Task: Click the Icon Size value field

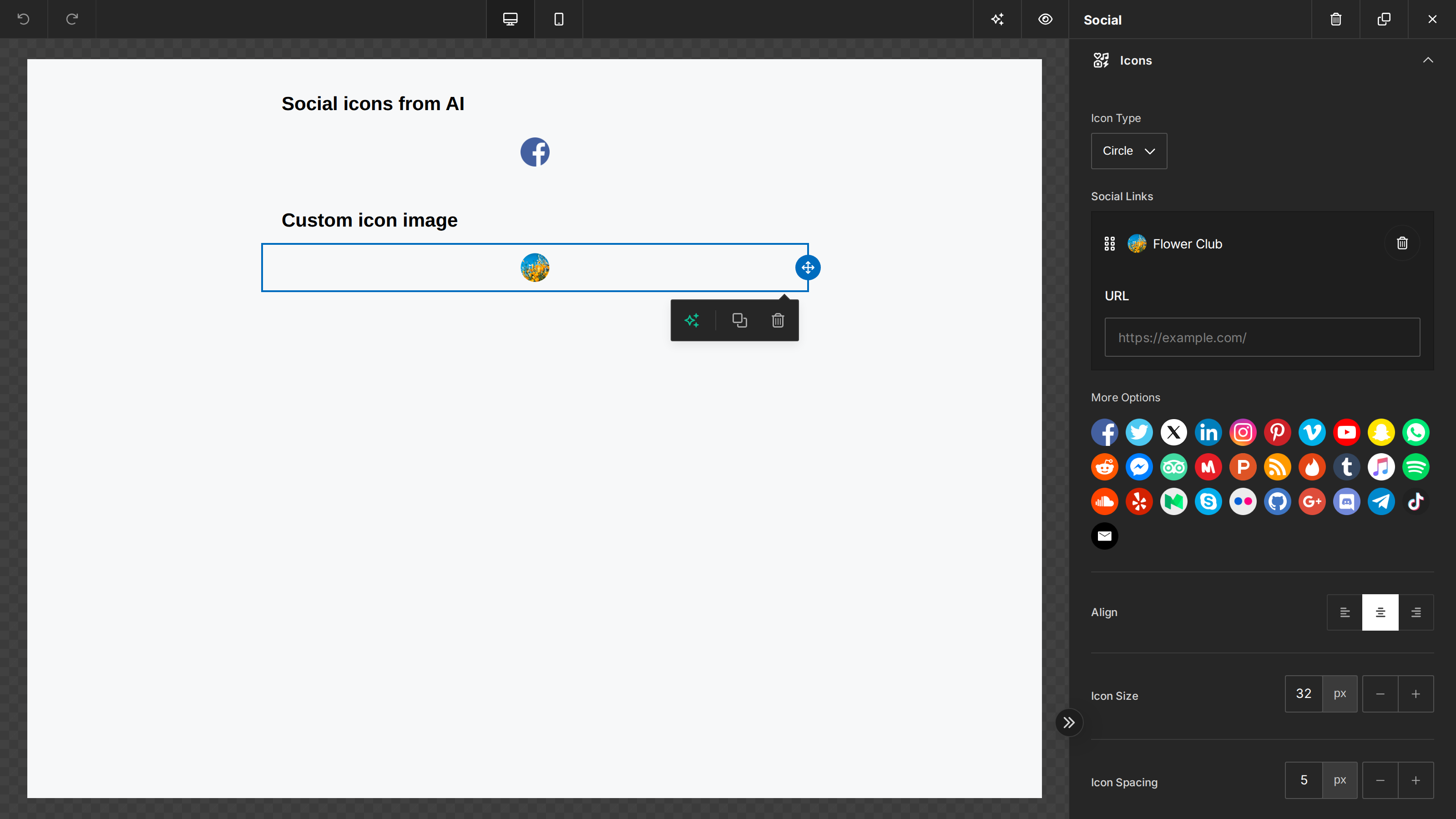Action: pyautogui.click(x=1304, y=693)
